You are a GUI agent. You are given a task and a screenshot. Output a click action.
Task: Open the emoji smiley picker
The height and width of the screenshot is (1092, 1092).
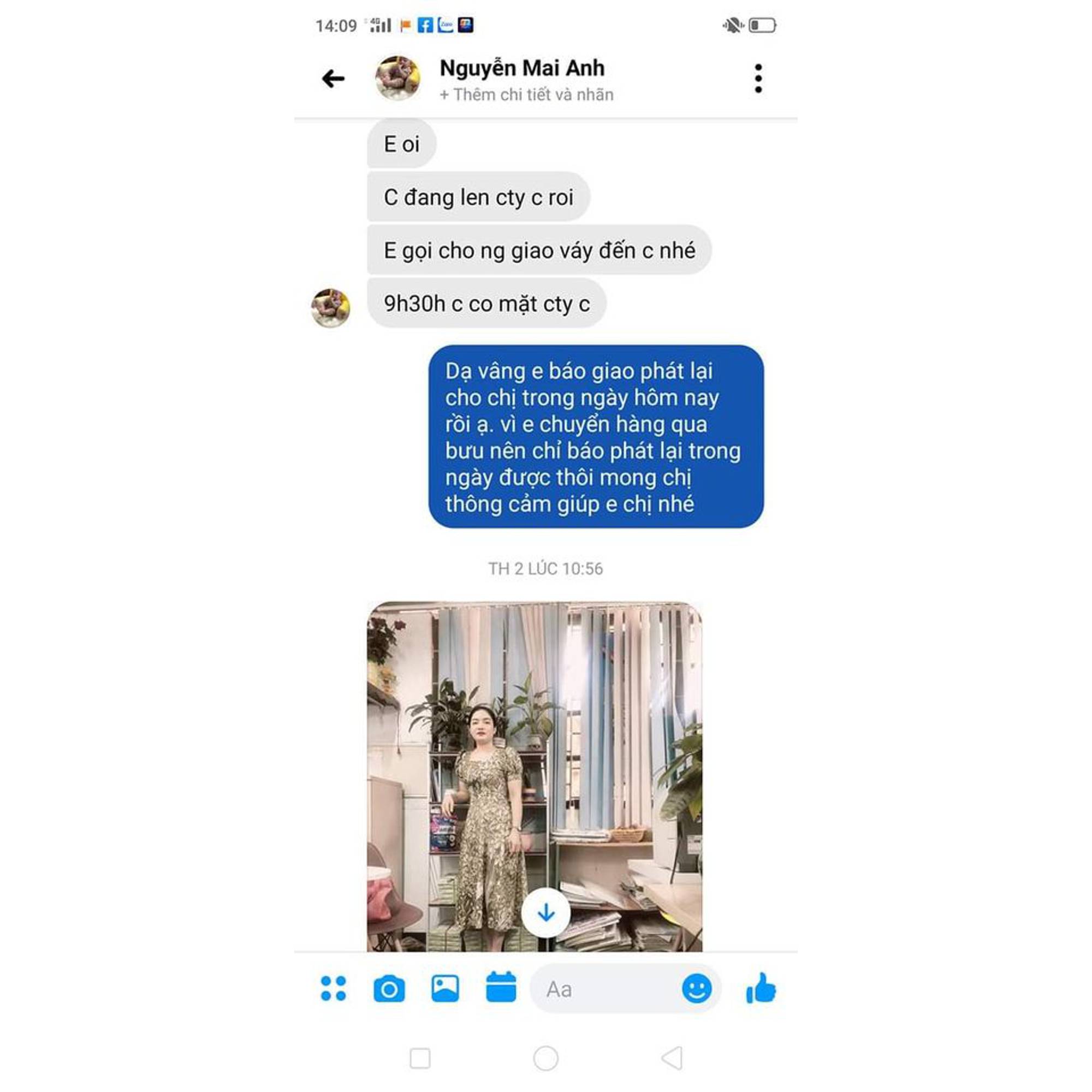tap(696, 989)
